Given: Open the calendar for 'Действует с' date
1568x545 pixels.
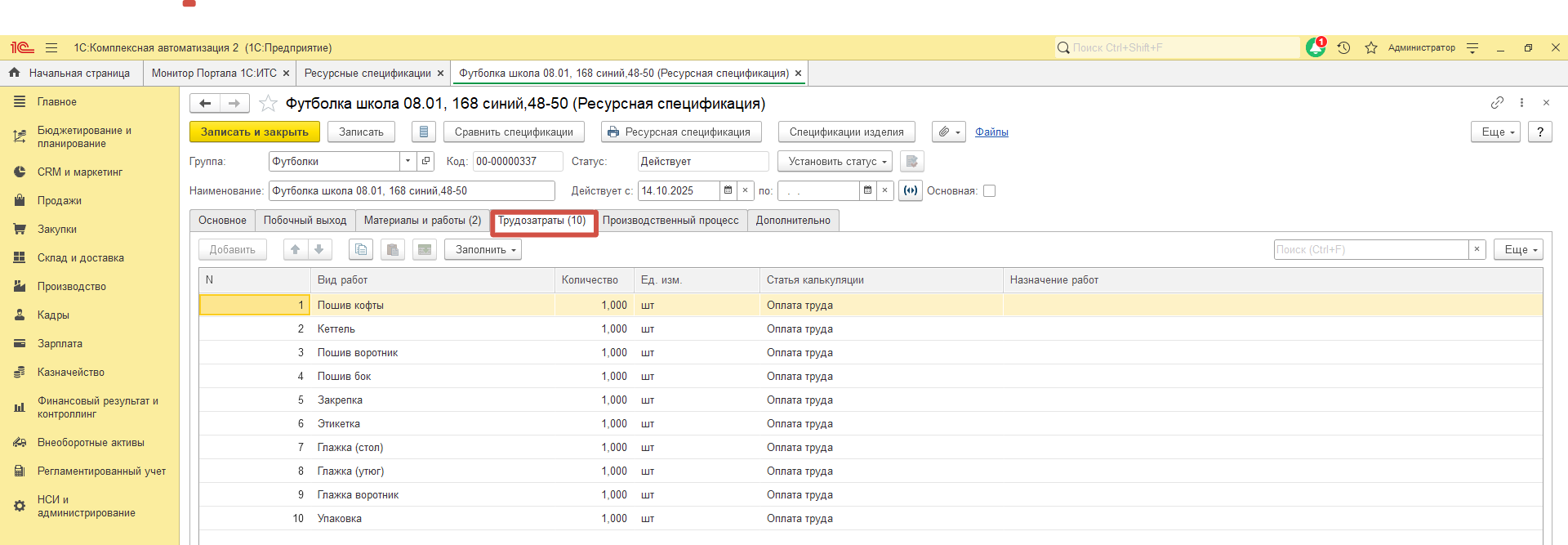Looking at the screenshot, I should (x=727, y=191).
